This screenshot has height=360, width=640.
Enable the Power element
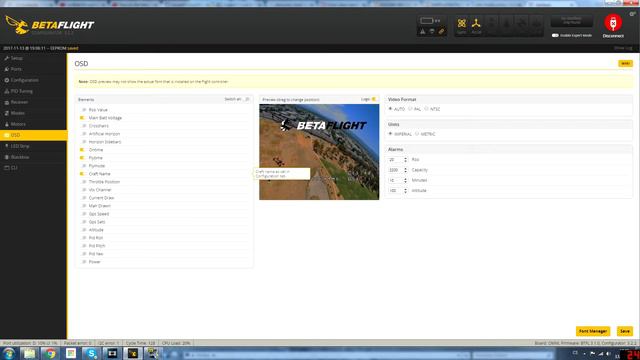pyautogui.click(x=83, y=262)
